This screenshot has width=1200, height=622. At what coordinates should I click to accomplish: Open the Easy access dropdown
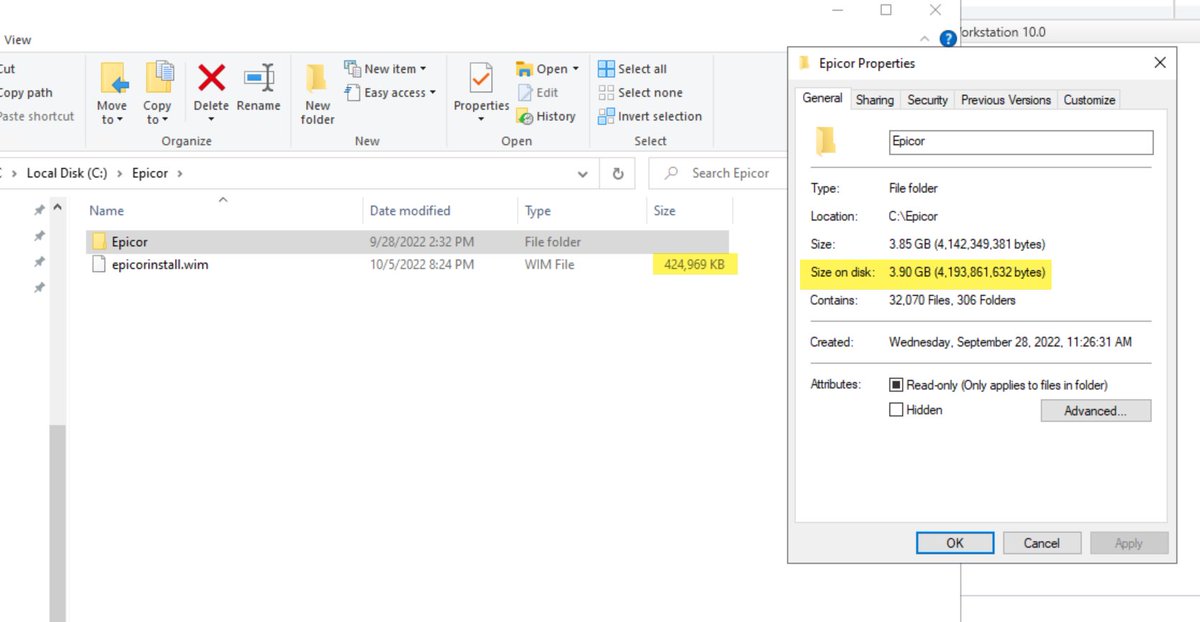tap(390, 93)
